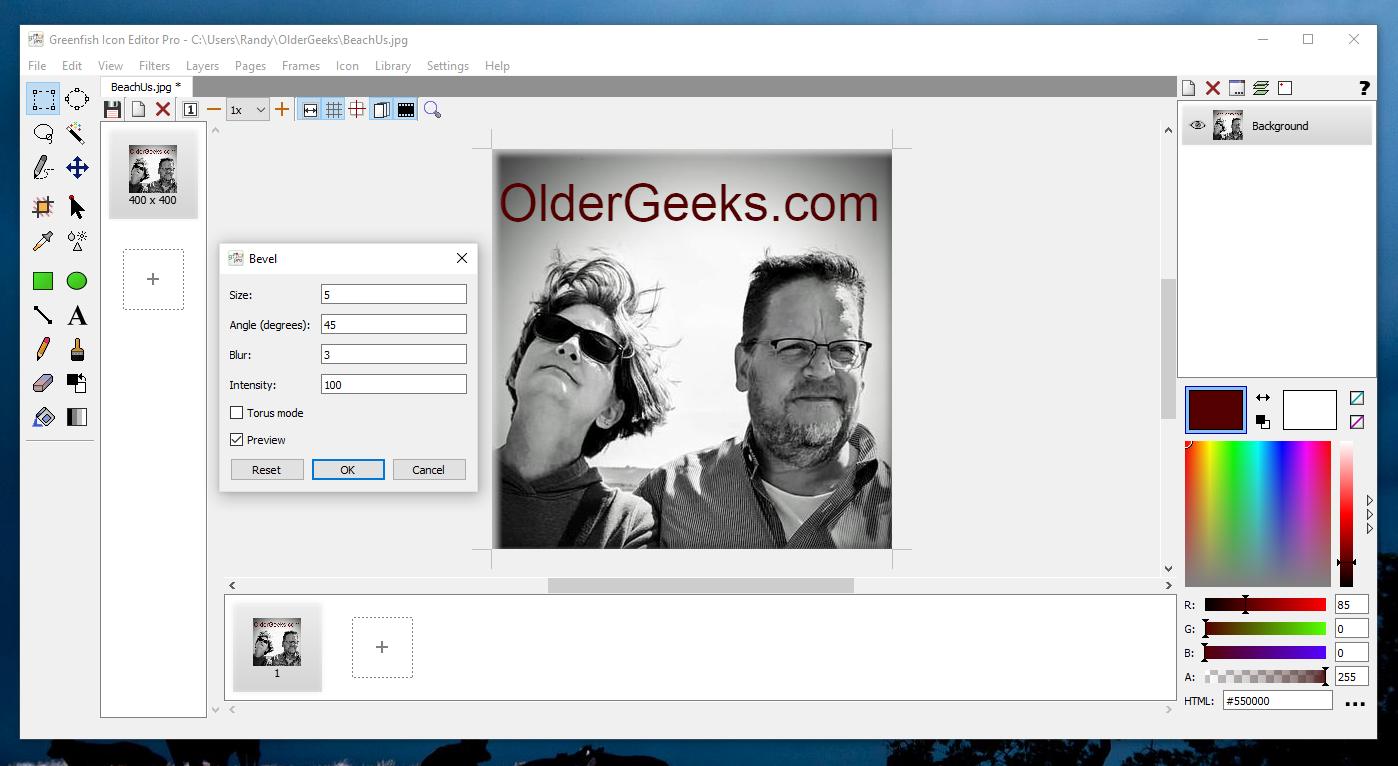This screenshot has width=1398, height=766.
Task: Open the Layers menu
Action: pos(202,66)
